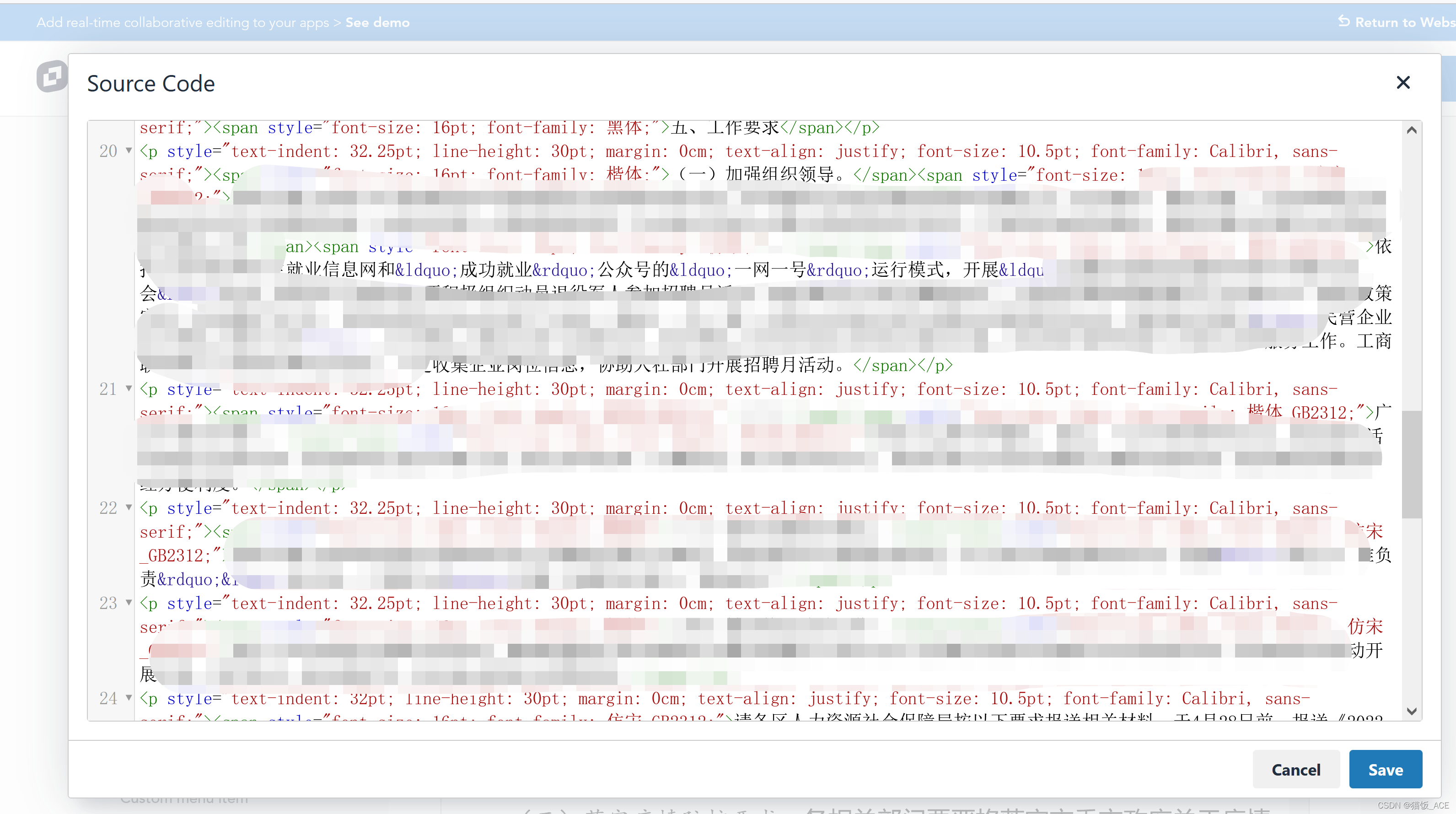Screen dimensions: 1456x814
Task: Click the vertical scrollbar thumb in code area
Action: (x=1411, y=464)
